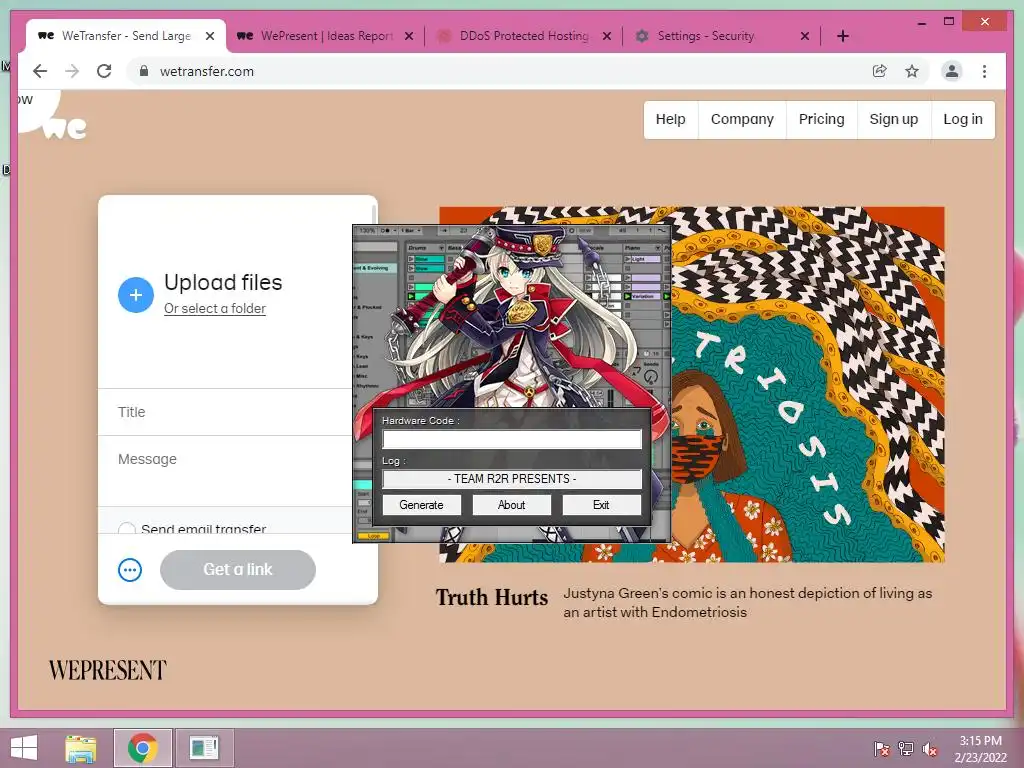
Task: Go back with the browser back arrow
Action: click(40, 71)
